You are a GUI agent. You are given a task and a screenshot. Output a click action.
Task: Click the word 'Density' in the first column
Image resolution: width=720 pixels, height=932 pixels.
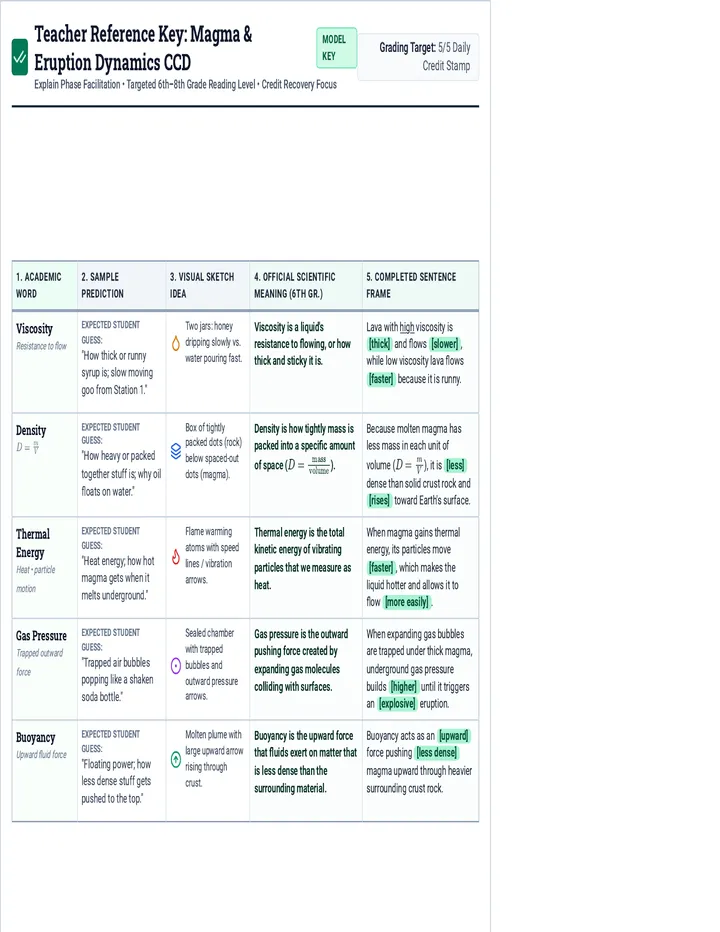click(31, 430)
